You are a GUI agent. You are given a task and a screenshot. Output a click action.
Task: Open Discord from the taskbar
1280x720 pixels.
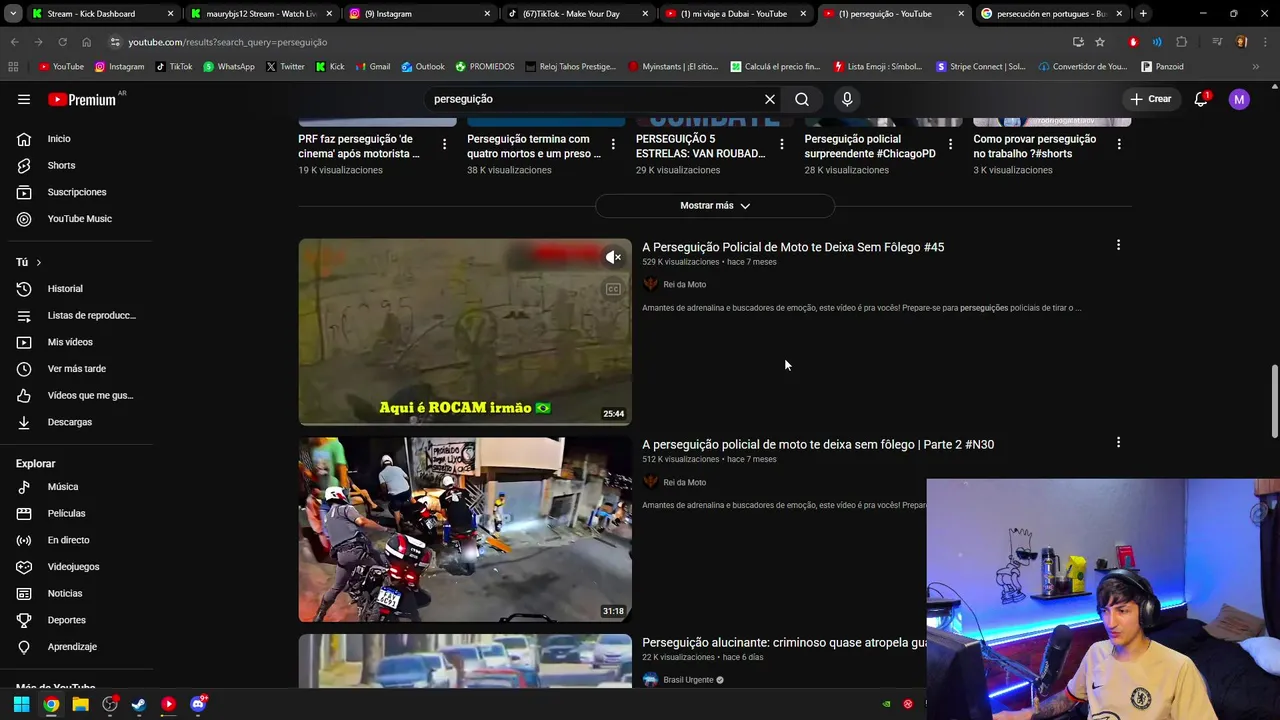tap(197, 704)
